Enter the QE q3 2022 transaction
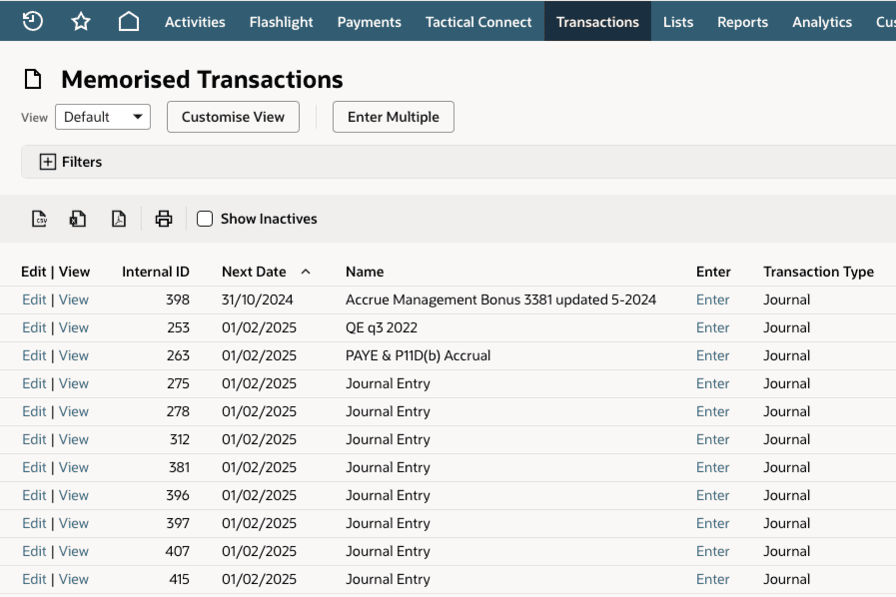Image resolution: width=896 pixels, height=597 pixels. click(x=713, y=328)
